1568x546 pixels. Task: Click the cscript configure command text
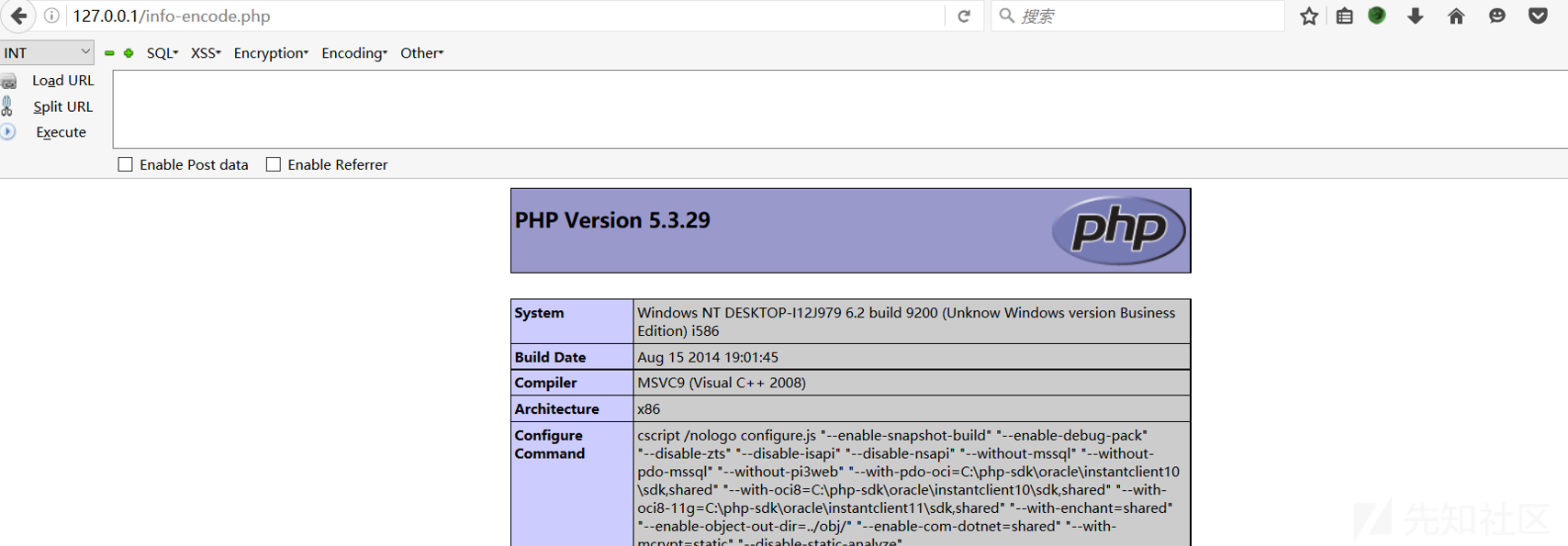click(x=909, y=488)
